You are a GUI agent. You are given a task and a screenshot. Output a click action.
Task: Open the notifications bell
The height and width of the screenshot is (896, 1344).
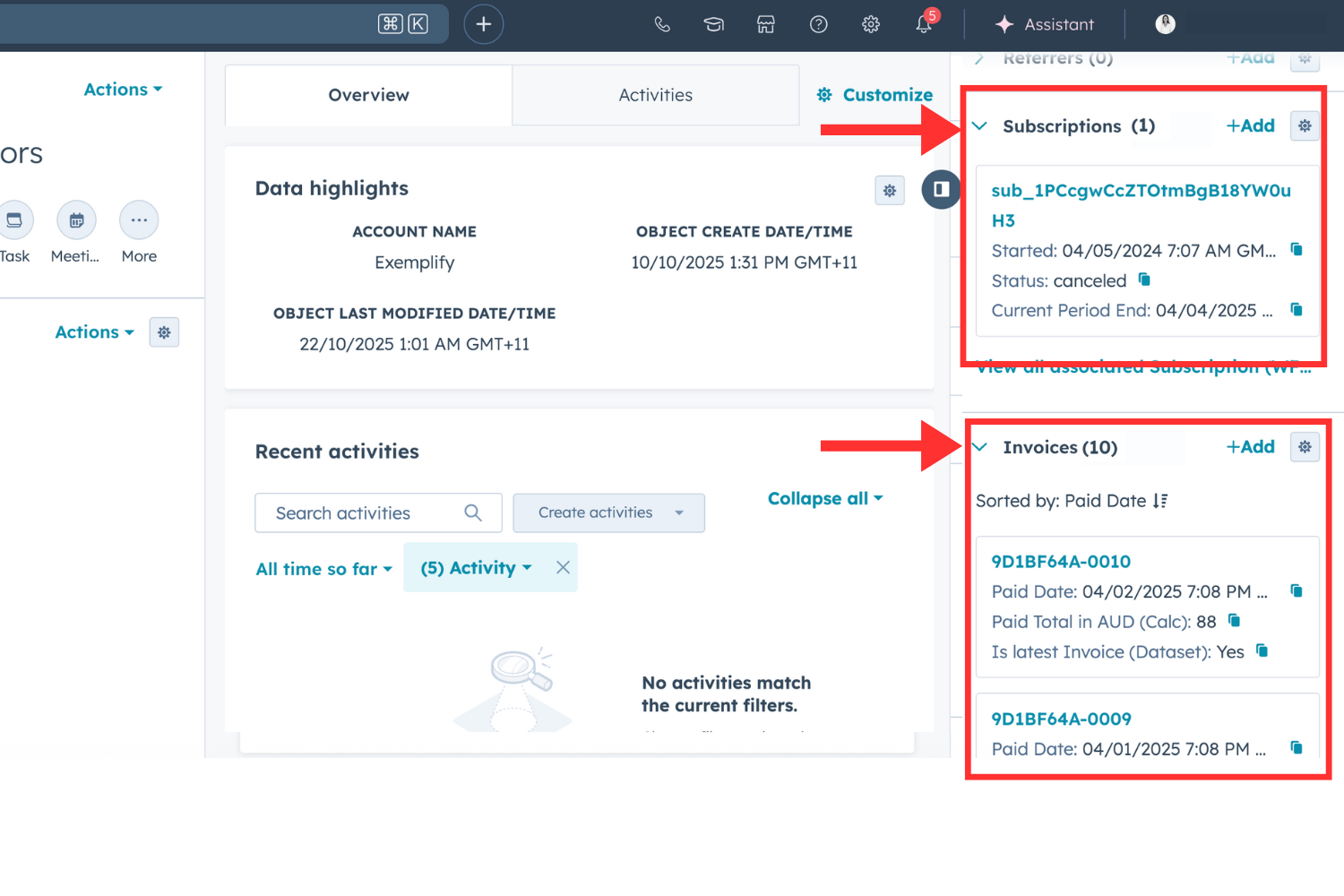(924, 24)
